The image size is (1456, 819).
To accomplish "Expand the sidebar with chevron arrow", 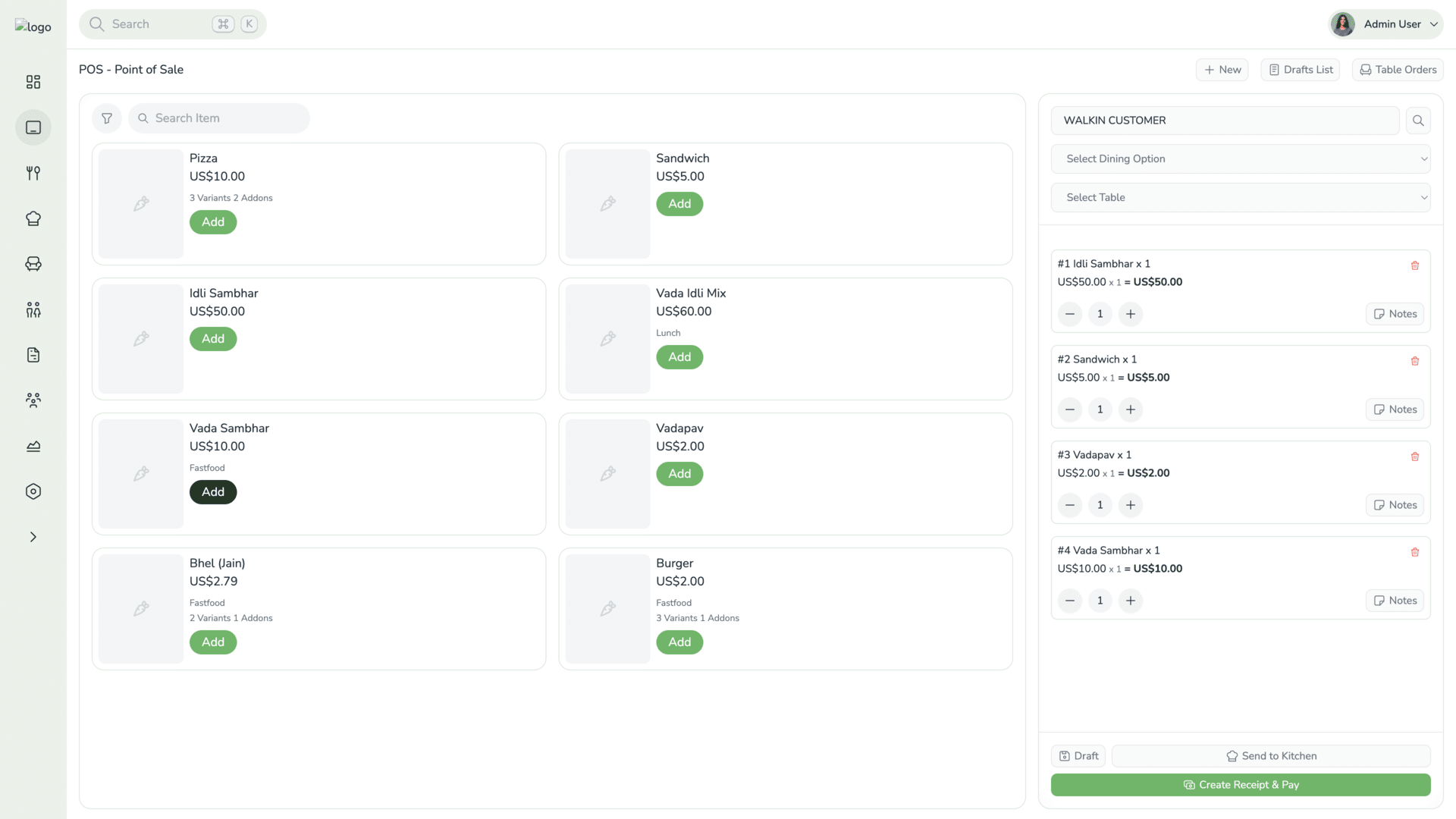I will 33,537.
